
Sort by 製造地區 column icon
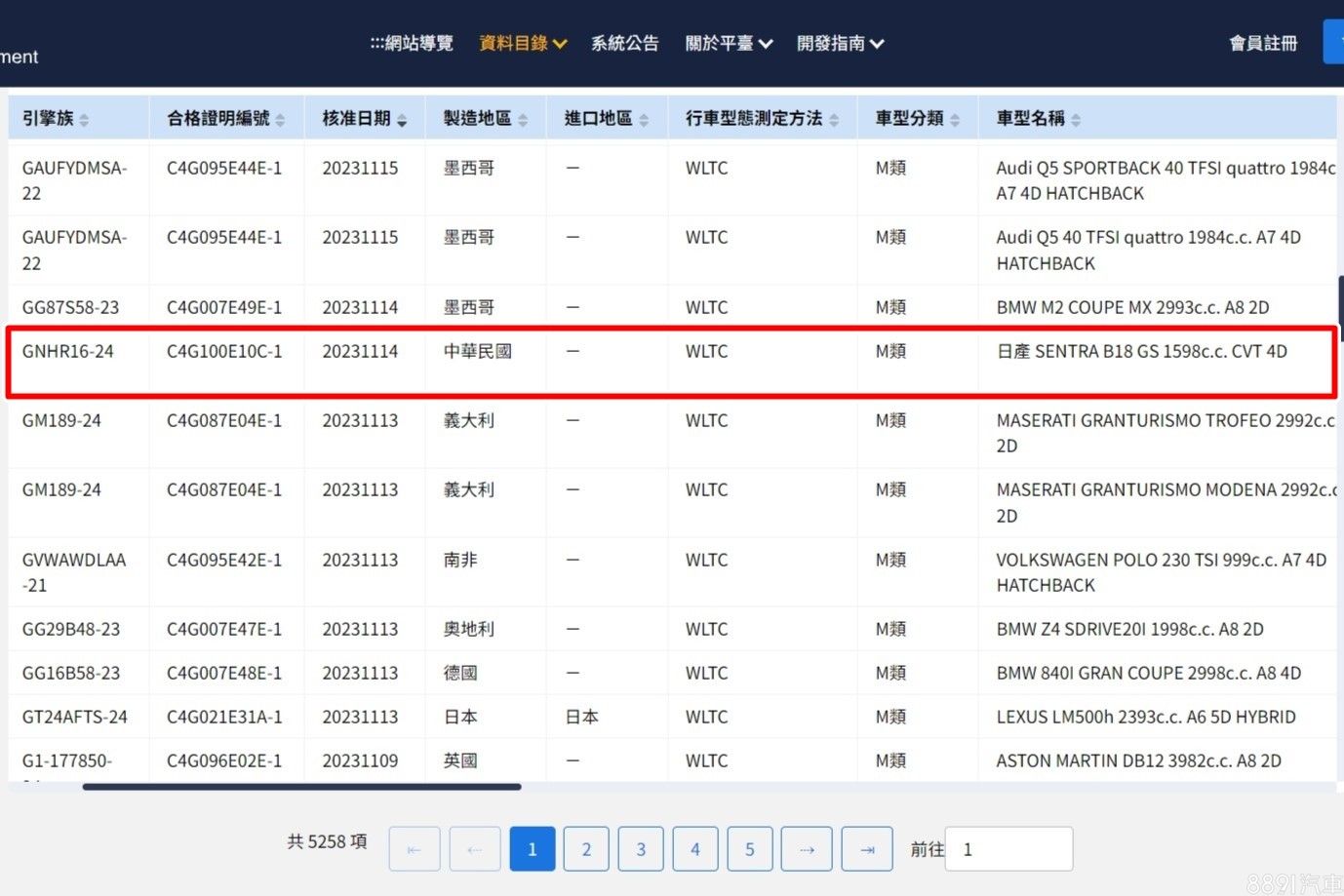click(x=523, y=120)
